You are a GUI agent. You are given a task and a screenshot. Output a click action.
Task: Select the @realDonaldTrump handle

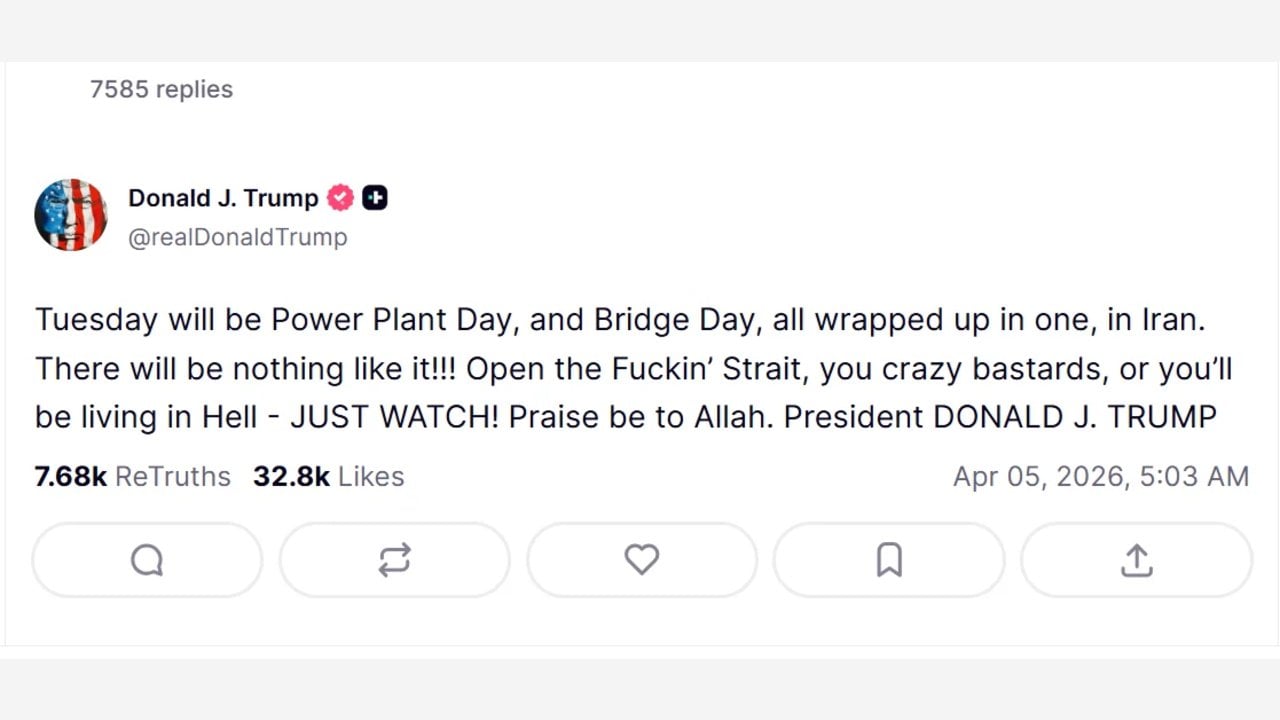(x=238, y=237)
